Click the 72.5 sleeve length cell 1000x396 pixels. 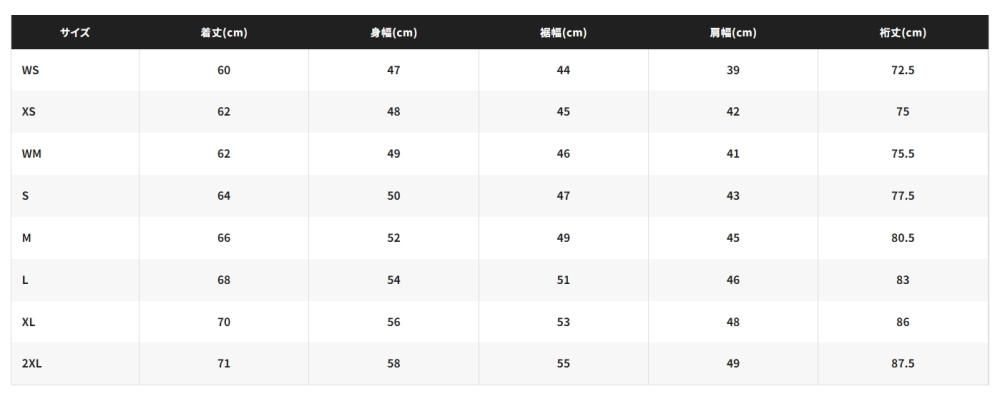pyautogui.click(x=903, y=70)
